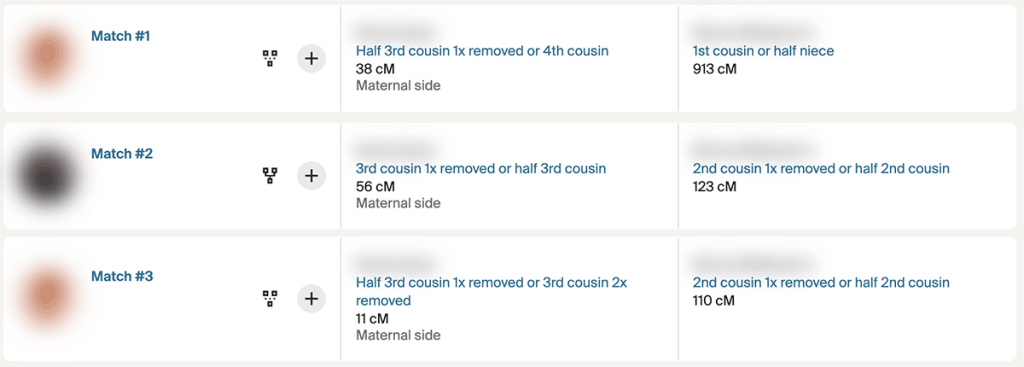
Task: Click '1st cousin or half niece' relationship
Action: point(763,51)
